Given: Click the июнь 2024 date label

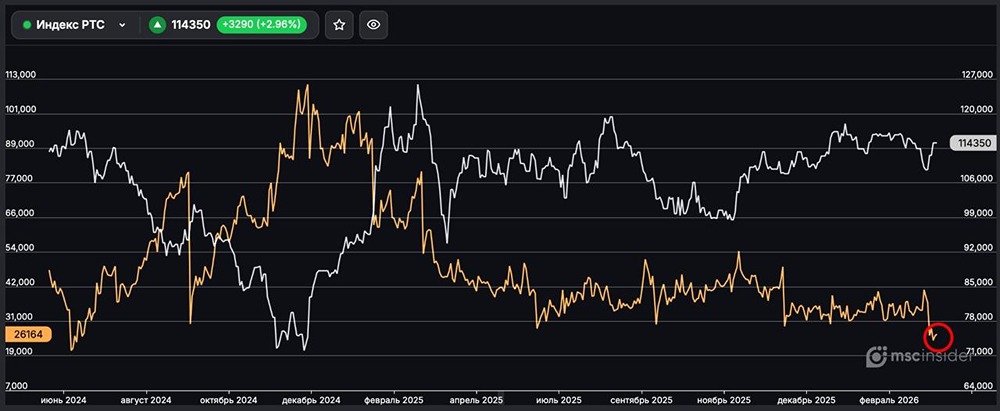Looking at the screenshot, I should tap(64, 399).
